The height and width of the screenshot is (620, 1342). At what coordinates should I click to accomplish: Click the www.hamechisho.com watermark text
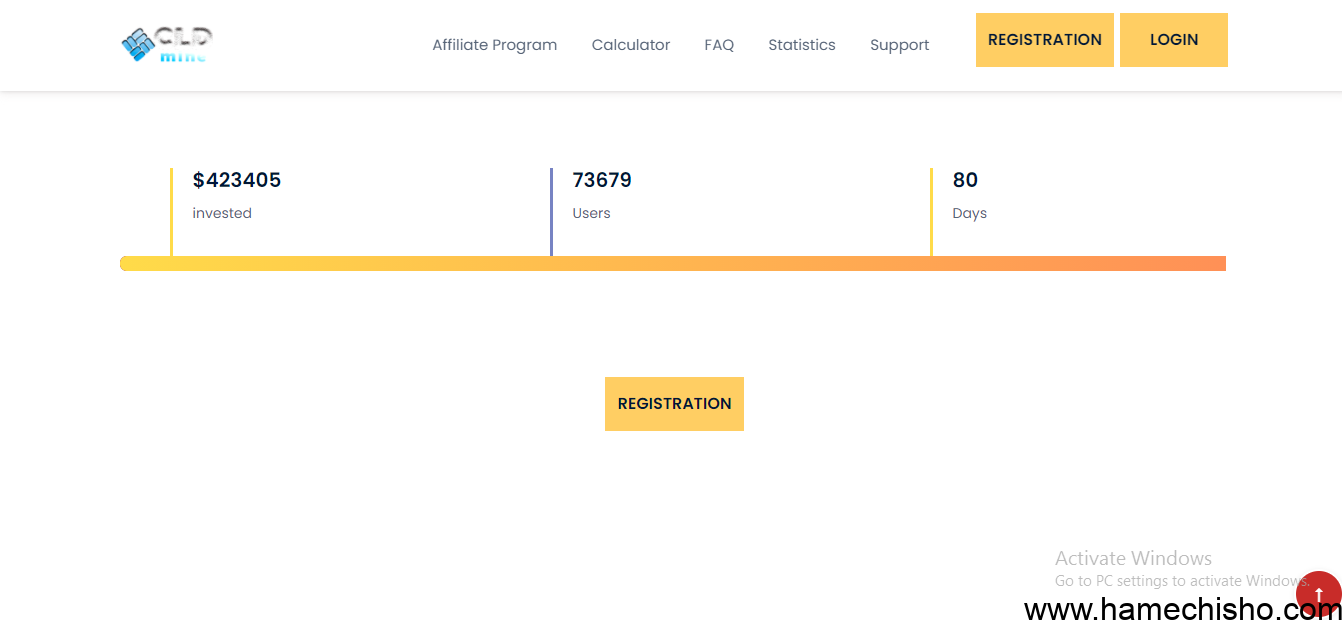tap(1160, 608)
